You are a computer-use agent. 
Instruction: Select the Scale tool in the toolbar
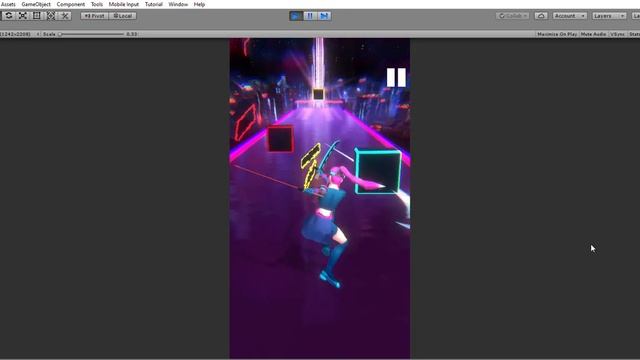23,16
